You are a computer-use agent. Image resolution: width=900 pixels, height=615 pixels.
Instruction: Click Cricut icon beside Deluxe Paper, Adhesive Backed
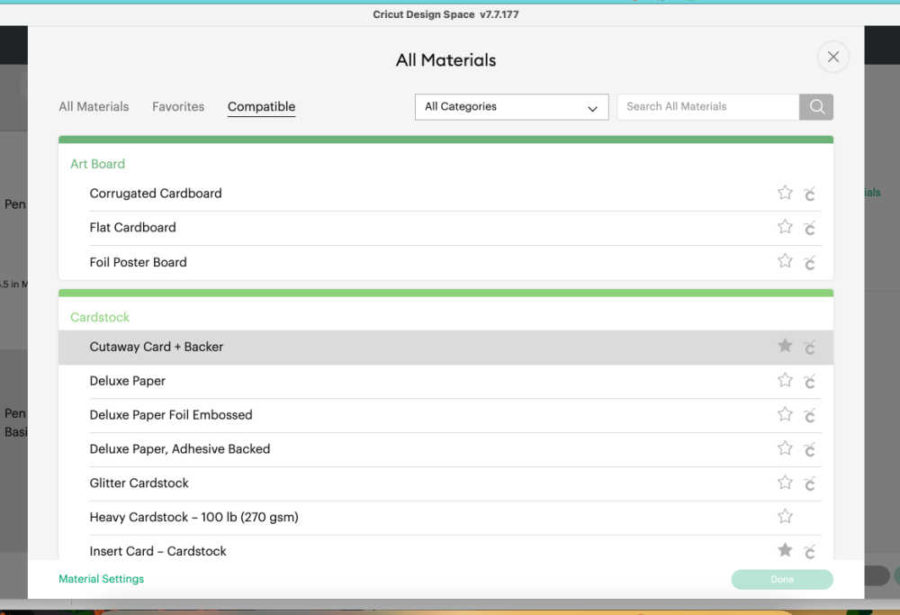click(809, 449)
